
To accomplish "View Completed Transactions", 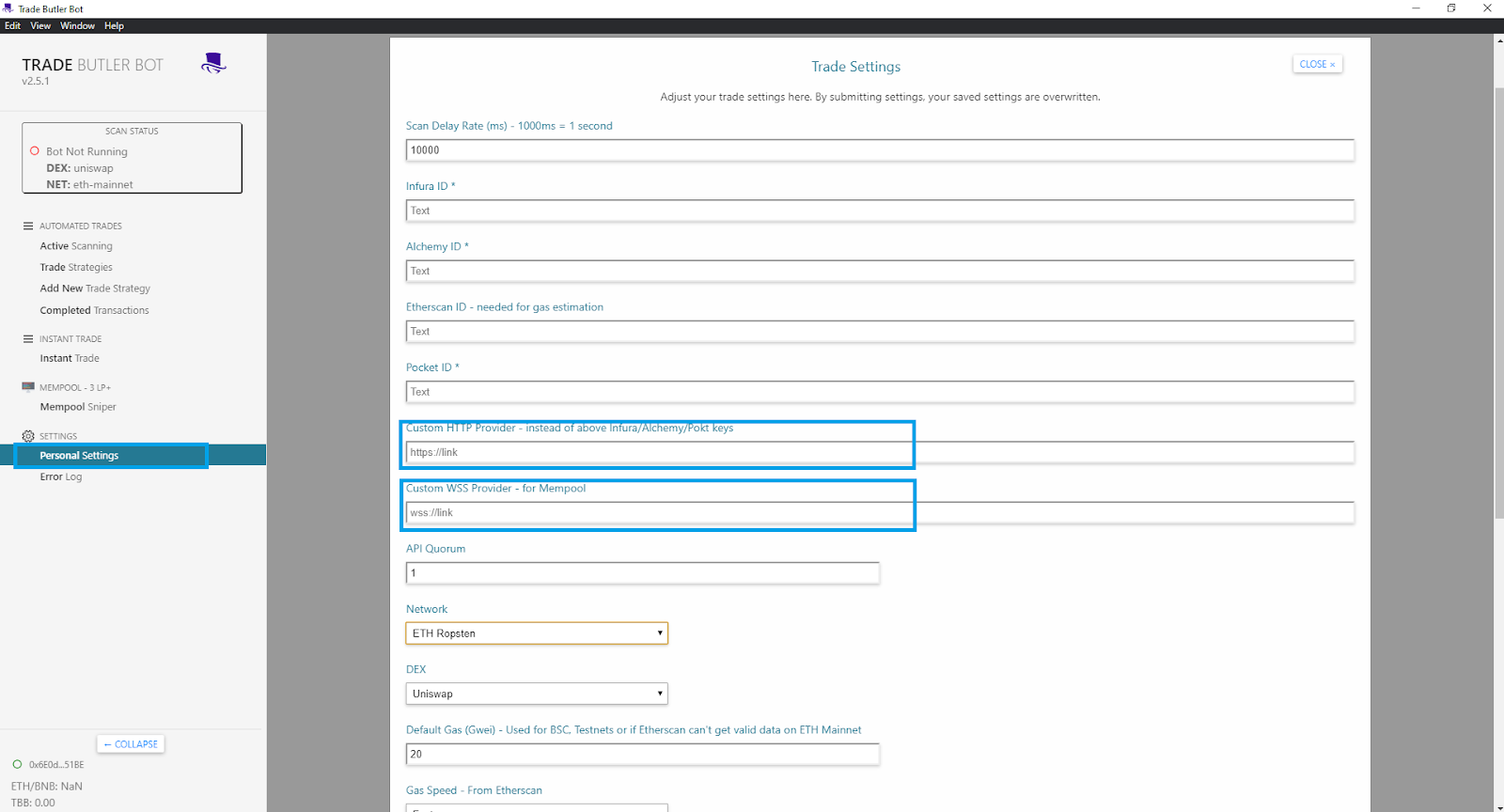I will 94,310.
